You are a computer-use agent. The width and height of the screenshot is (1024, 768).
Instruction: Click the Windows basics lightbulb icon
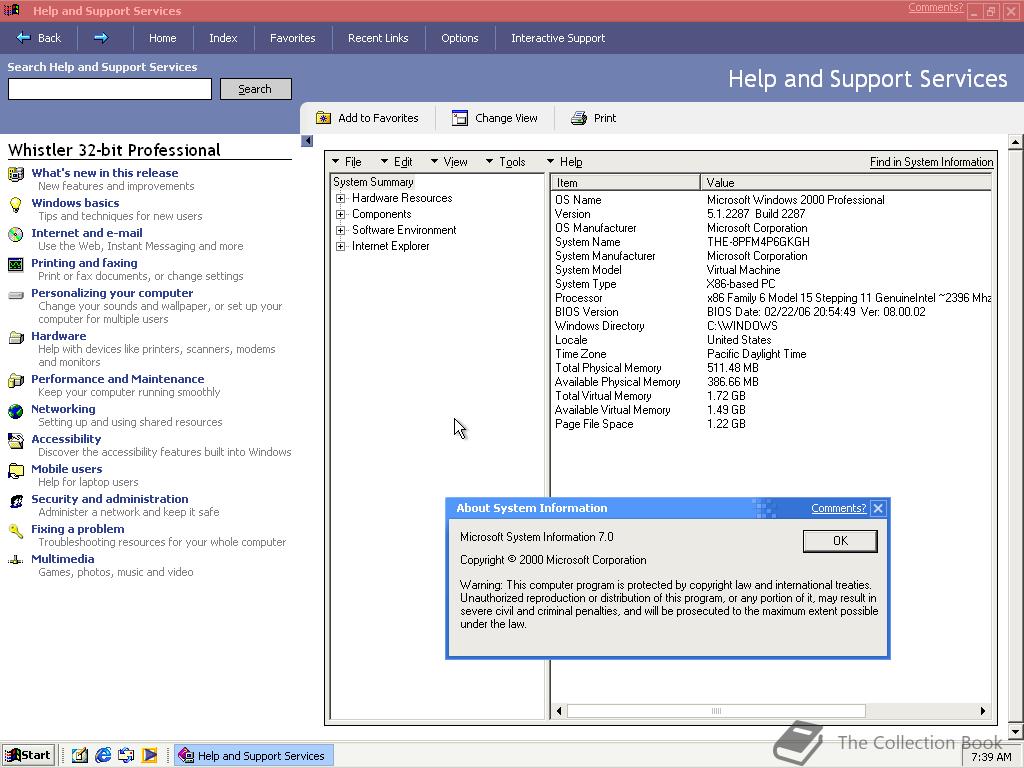(x=16, y=204)
